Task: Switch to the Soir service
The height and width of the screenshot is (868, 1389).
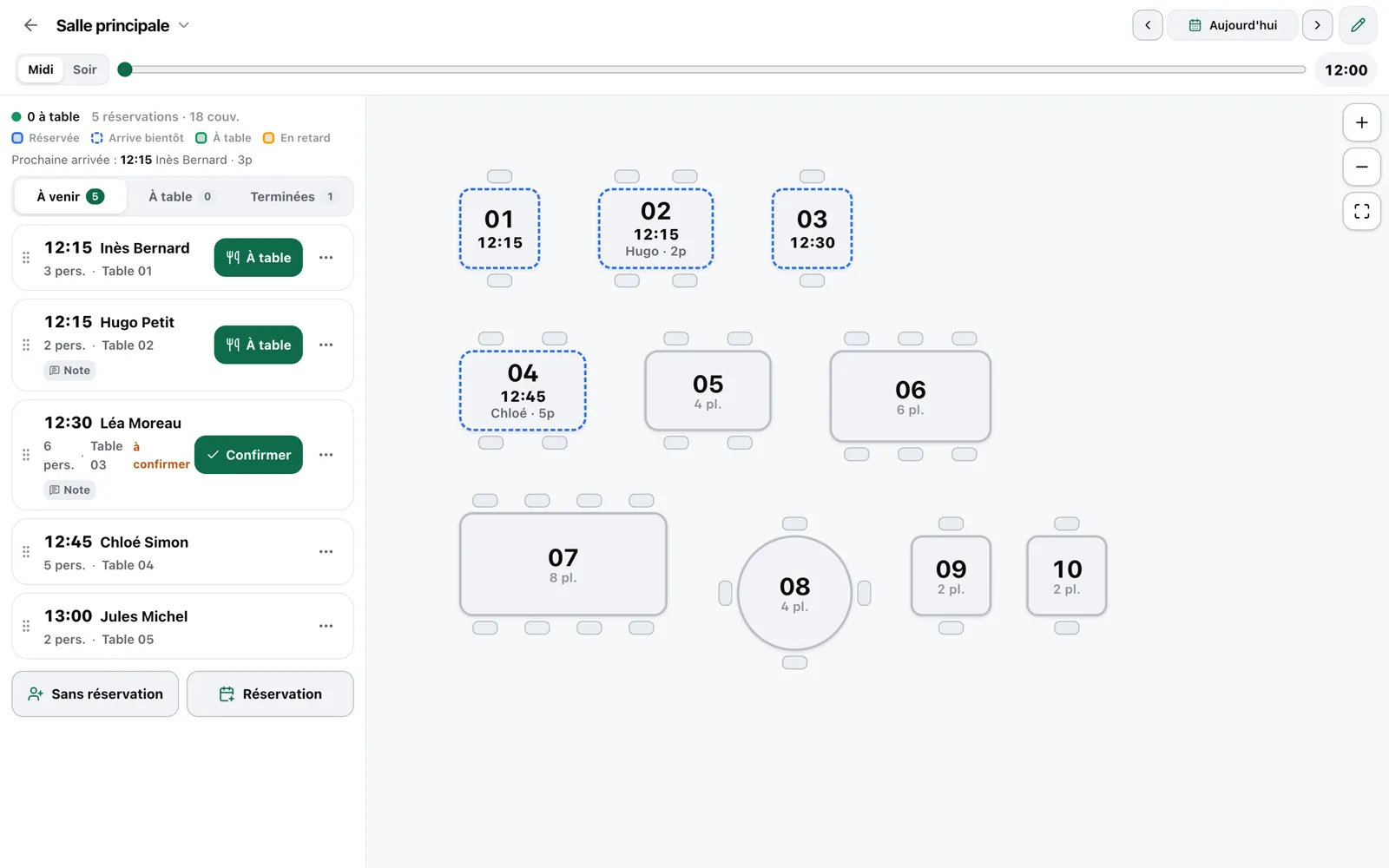Action: [85, 69]
